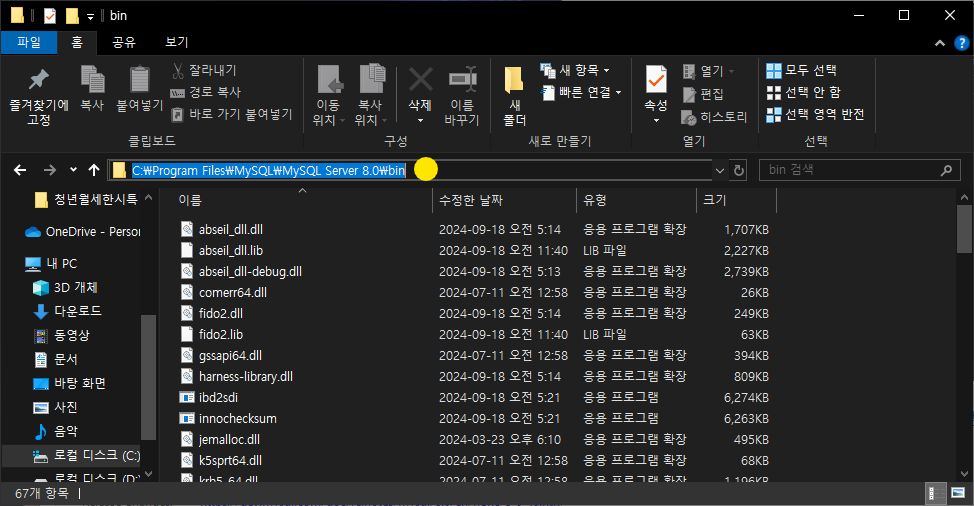
Task: Open address bar history dropdown
Action: click(720, 170)
